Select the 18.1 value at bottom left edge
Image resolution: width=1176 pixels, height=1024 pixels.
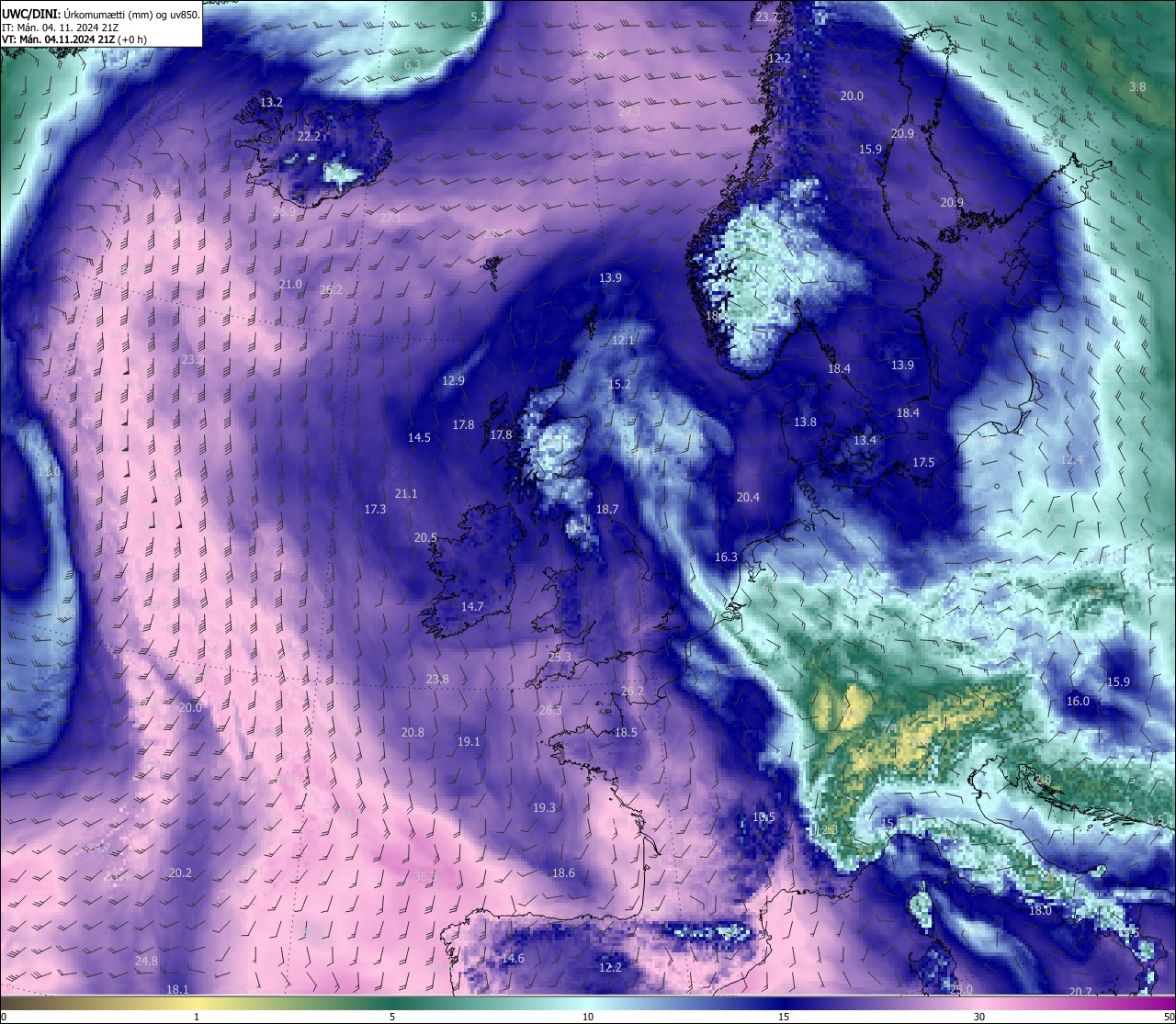[x=177, y=989]
